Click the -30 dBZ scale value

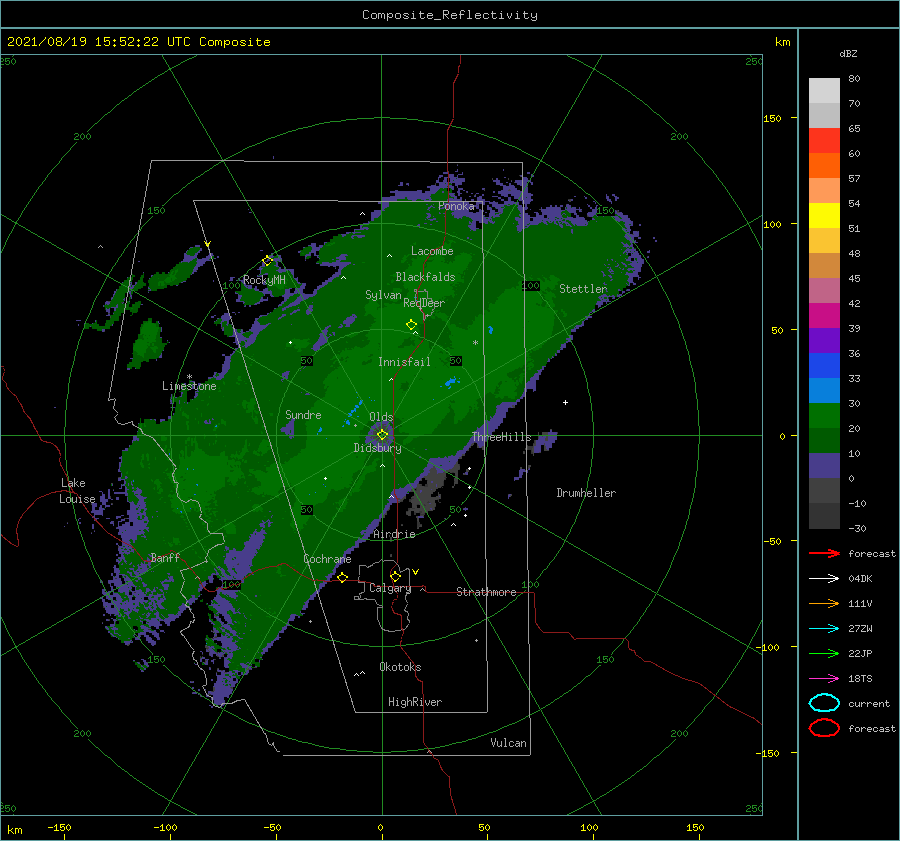857,528
